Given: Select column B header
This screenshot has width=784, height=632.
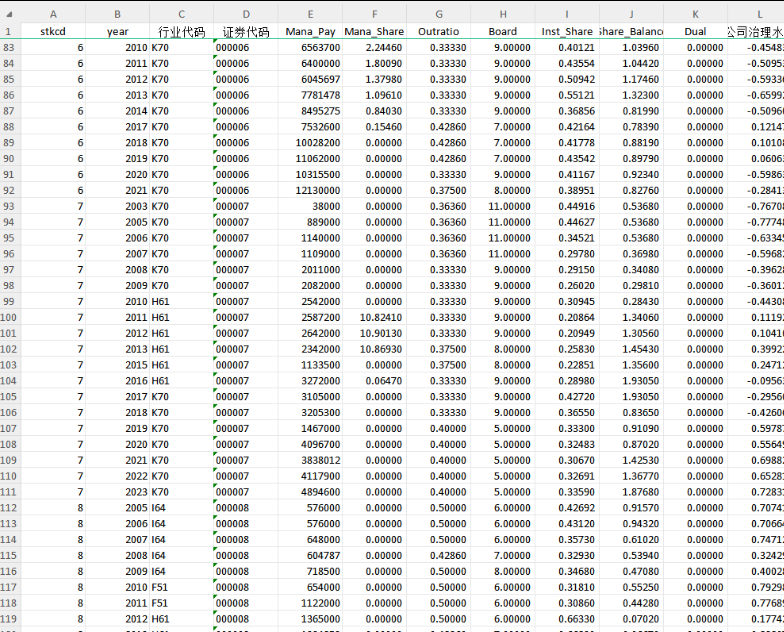Looking at the screenshot, I should coord(117,14).
